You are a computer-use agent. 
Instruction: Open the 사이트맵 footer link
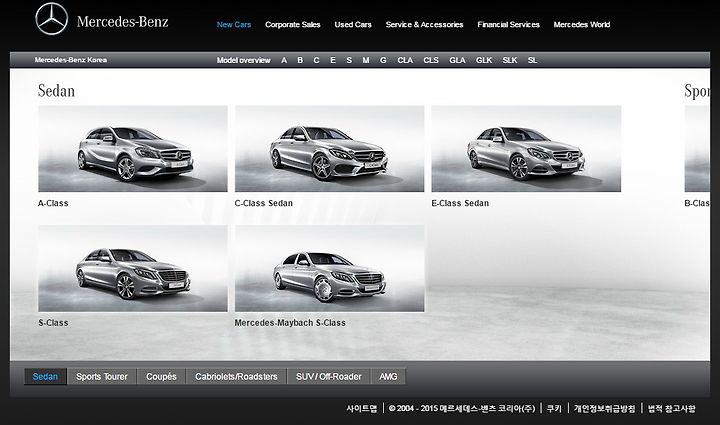point(362,408)
